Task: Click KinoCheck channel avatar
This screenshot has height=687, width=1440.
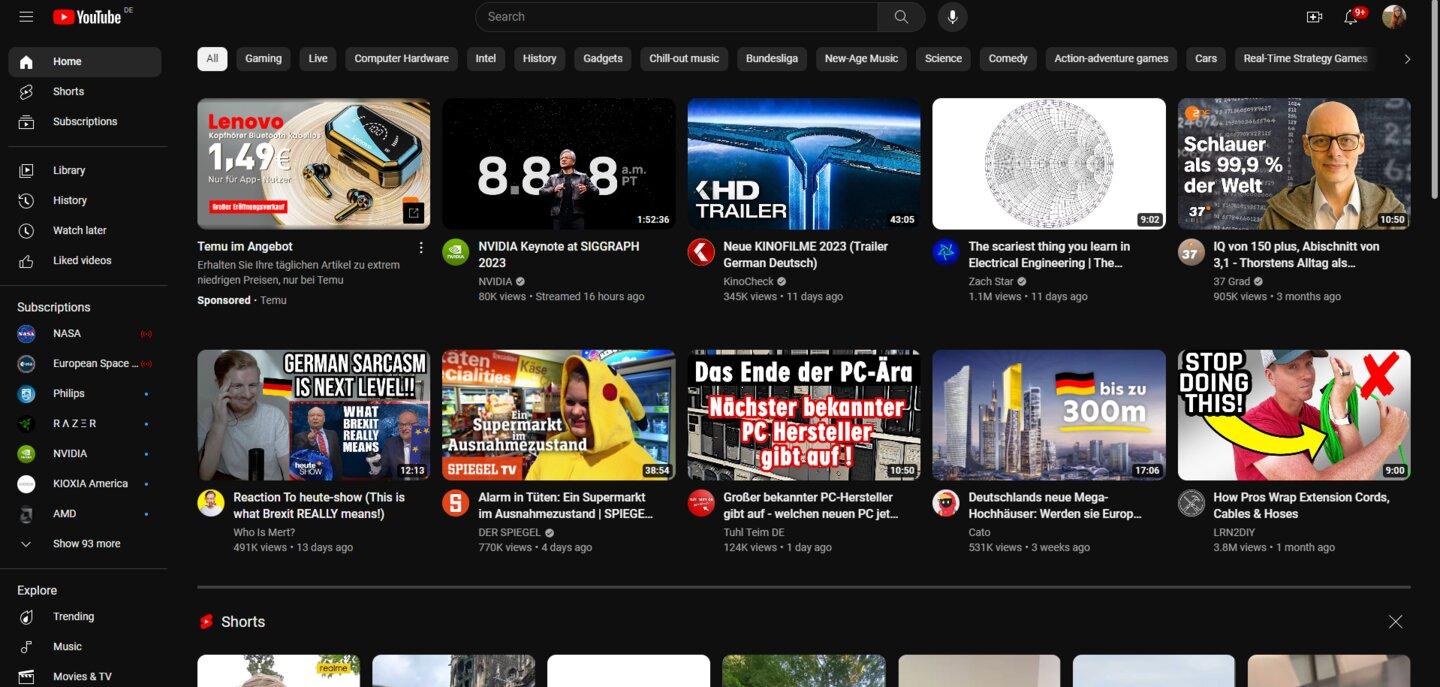Action: click(701, 252)
